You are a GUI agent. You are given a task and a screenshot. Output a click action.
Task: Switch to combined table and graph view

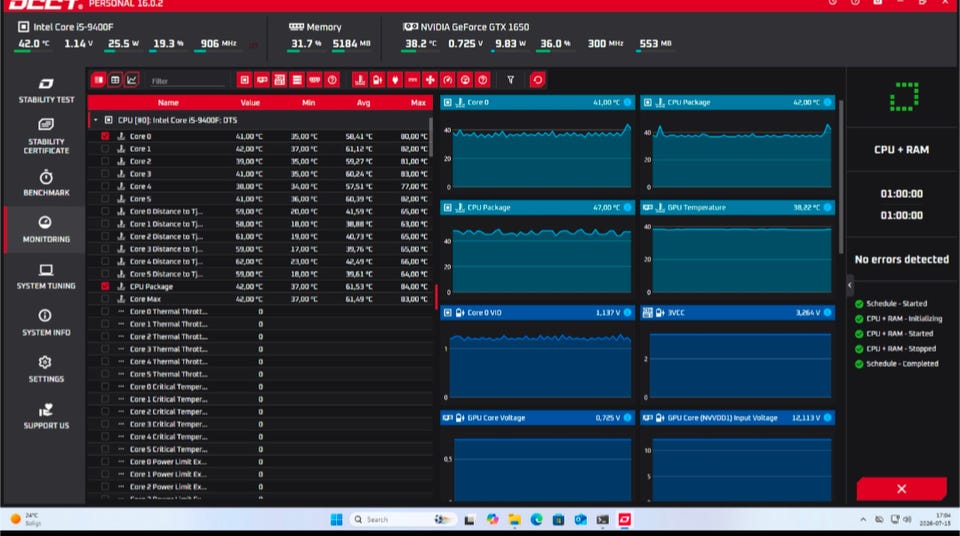[x=99, y=80]
